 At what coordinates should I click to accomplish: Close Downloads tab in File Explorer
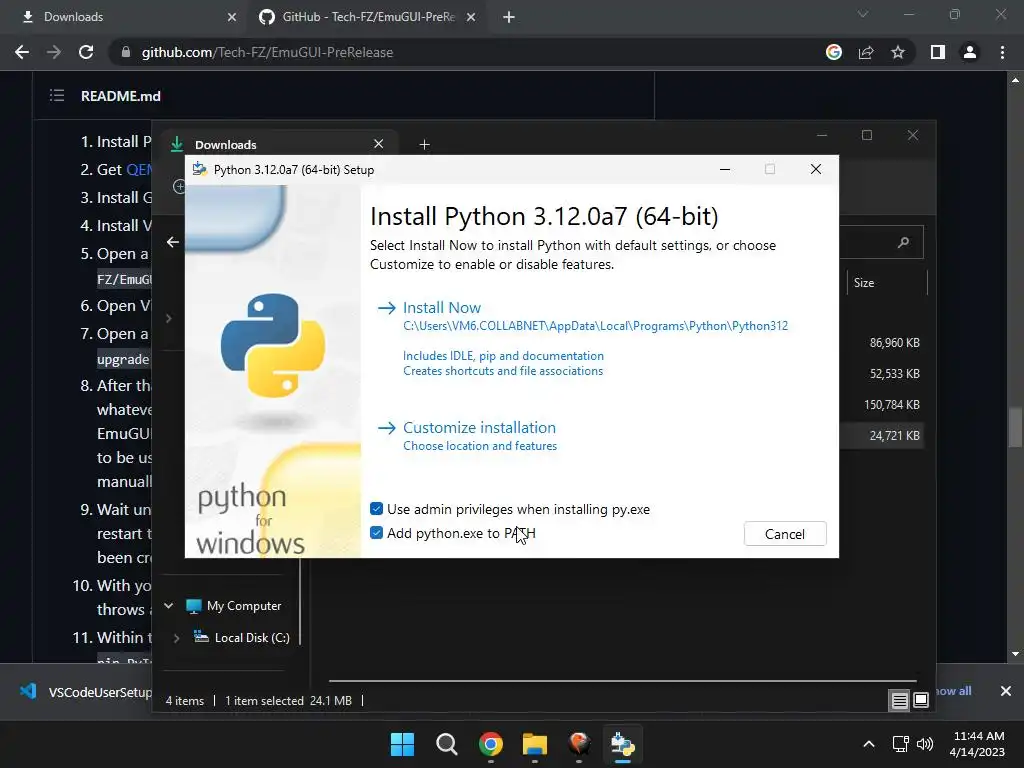[x=378, y=144]
